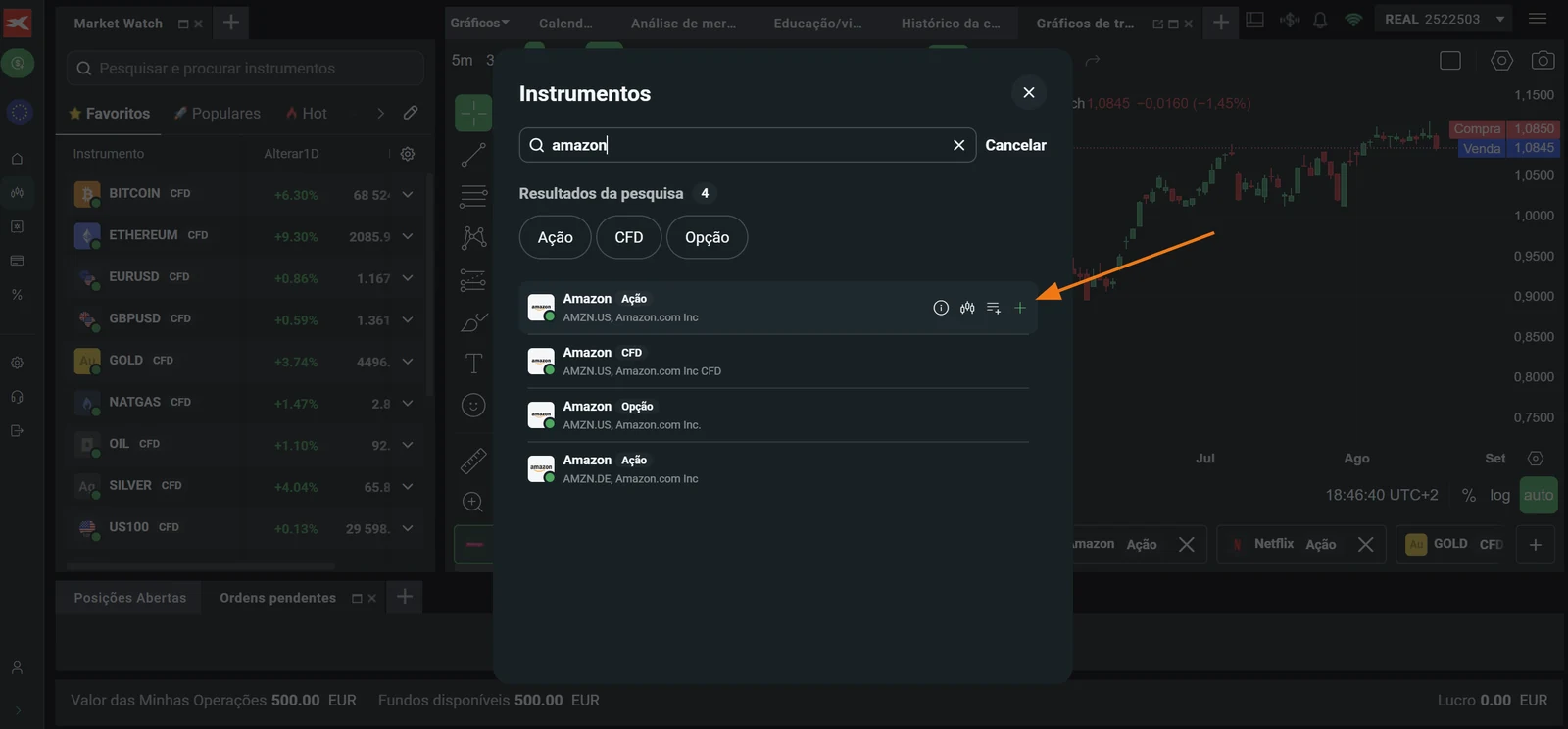This screenshot has width=1568, height=729.
Task: Switch to Posições Abertas tab
Action: pos(129,598)
